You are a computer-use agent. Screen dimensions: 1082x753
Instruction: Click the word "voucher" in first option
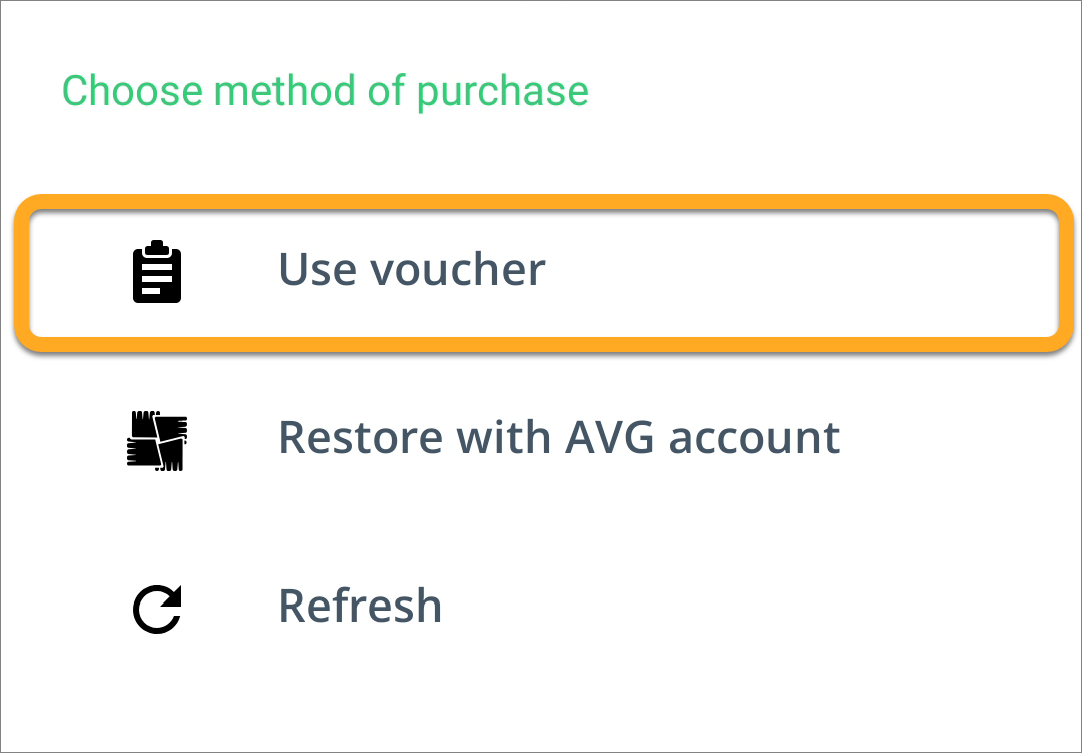[x=458, y=269]
